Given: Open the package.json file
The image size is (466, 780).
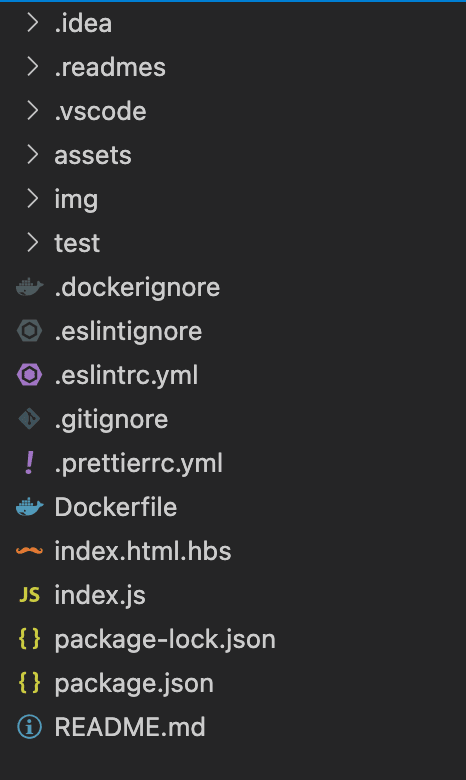Looking at the screenshot, I should coord(233,683).
